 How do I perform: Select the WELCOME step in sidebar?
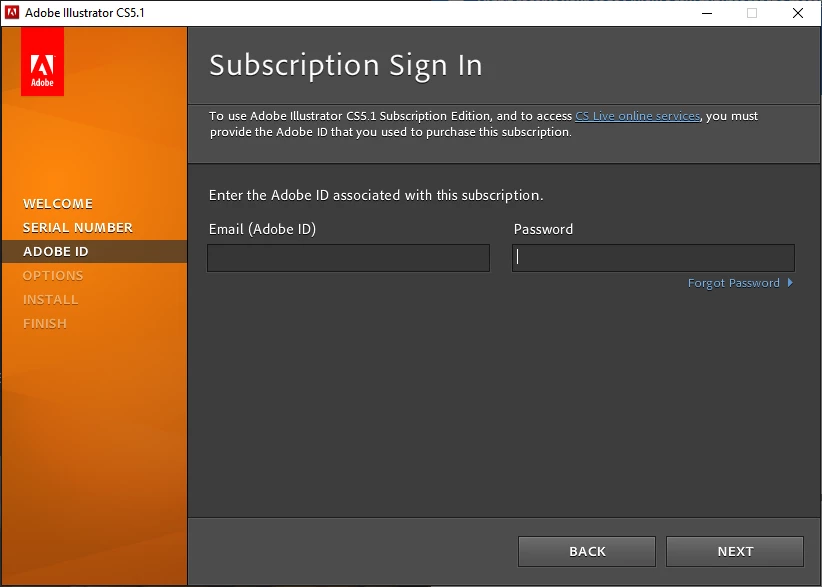(x=58, y=203)
